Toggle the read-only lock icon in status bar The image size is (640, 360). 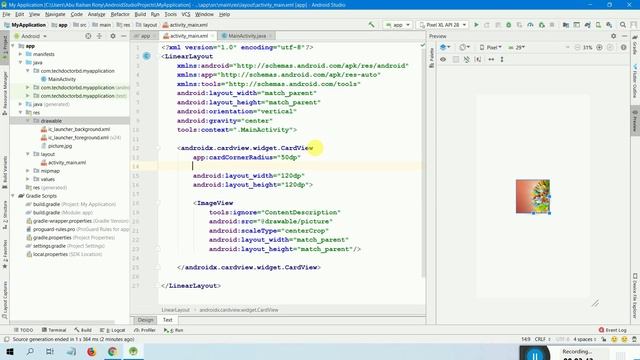pyautogui.click(x=603, y=339)
